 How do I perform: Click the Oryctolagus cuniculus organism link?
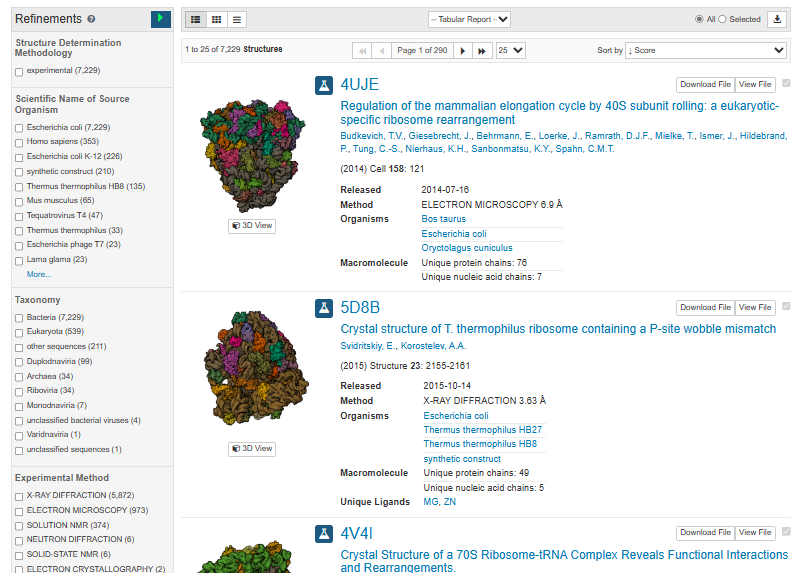pos(467,248)
